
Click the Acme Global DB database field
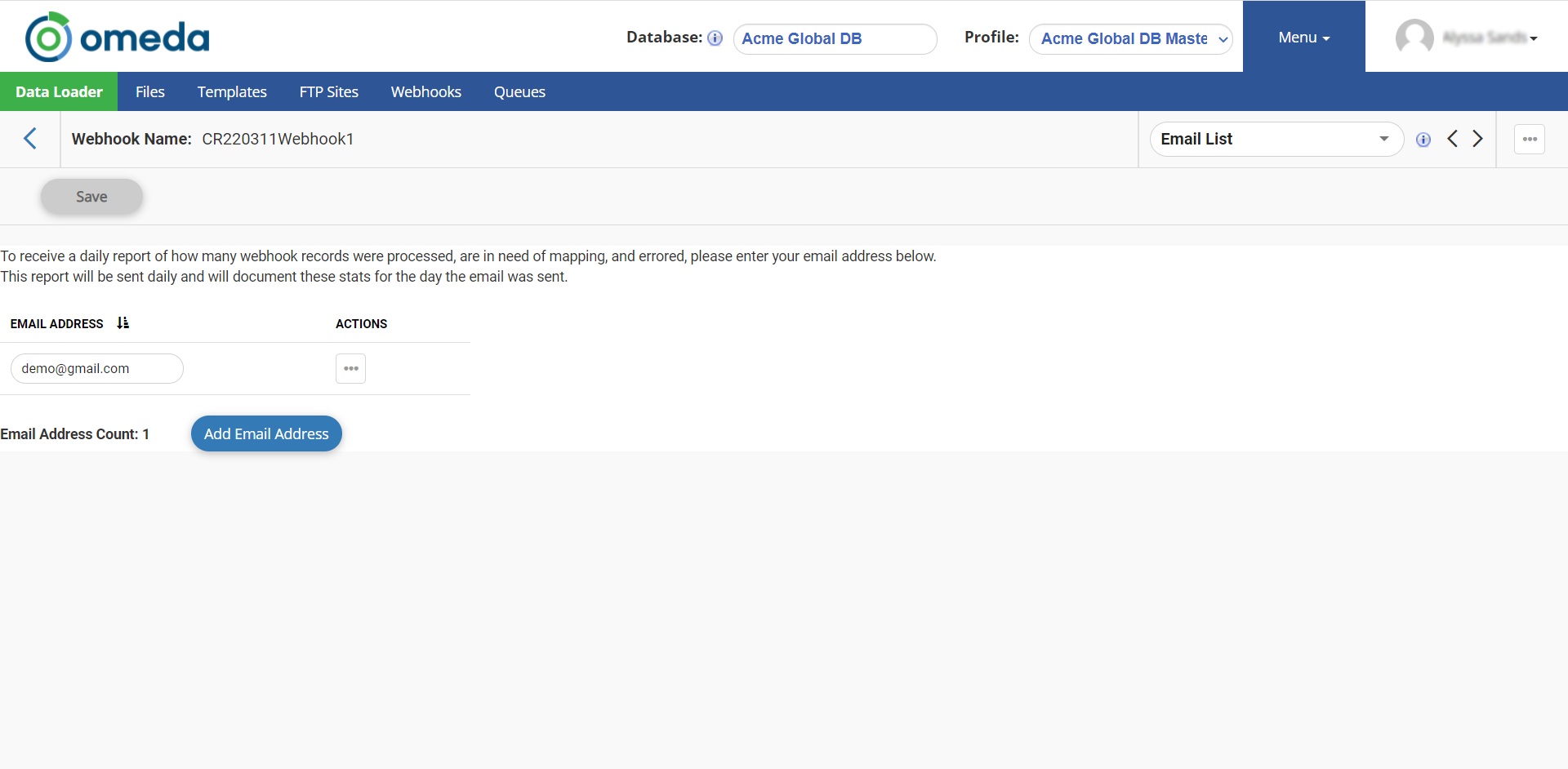(x=834, y=39)
